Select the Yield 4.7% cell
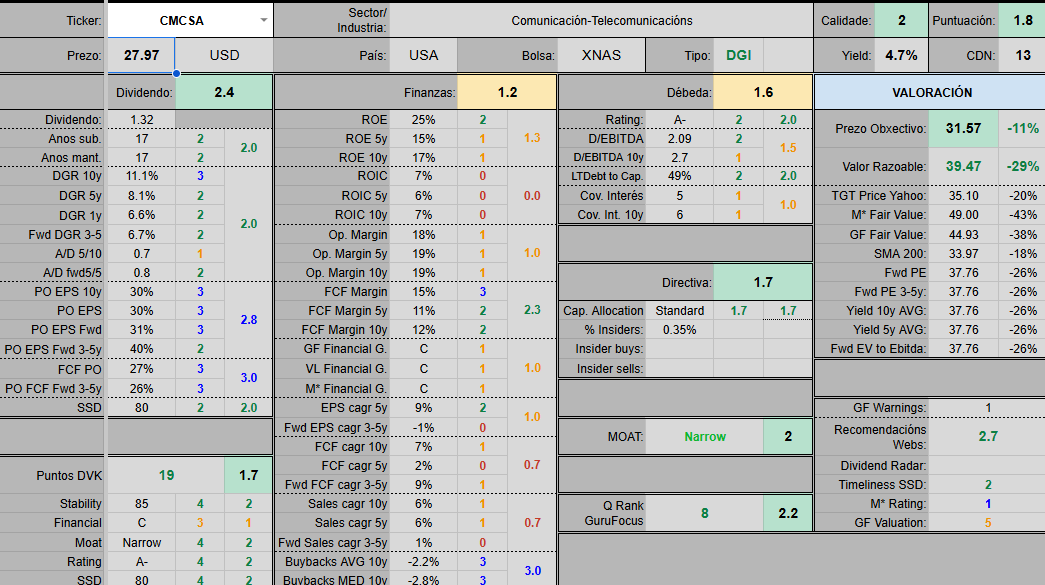 click(901, 55)
